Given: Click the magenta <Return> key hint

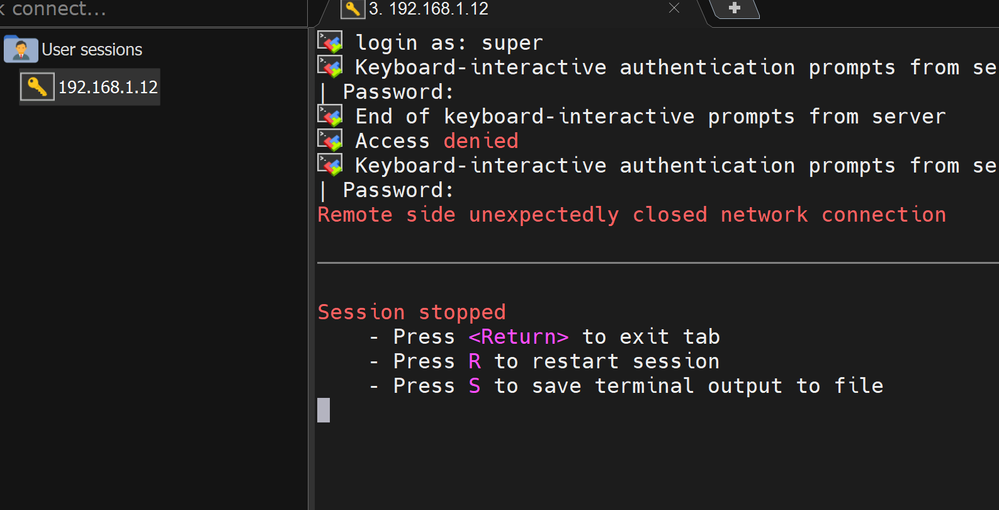Looking at the screenshot, I should [x=518, y=337].
